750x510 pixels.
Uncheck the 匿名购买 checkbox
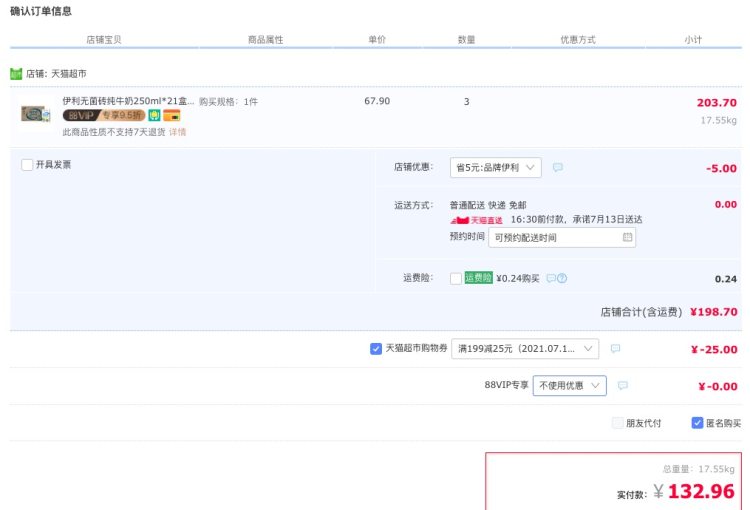pos(697,423)
